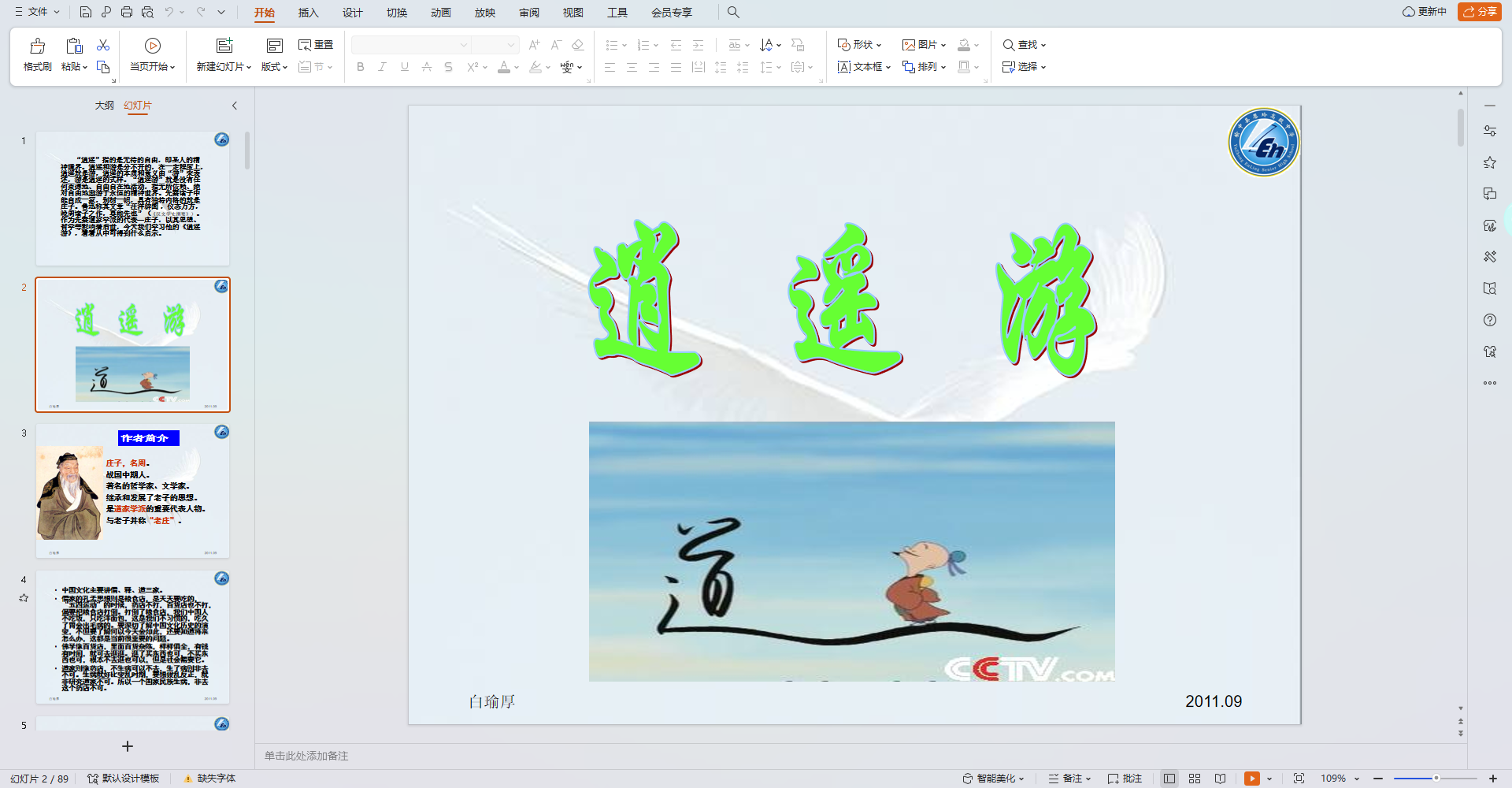Viewport: 1512px width, 788px height.
Task: Increase the font size with the A+ icon
Action: tap(535, 45)
